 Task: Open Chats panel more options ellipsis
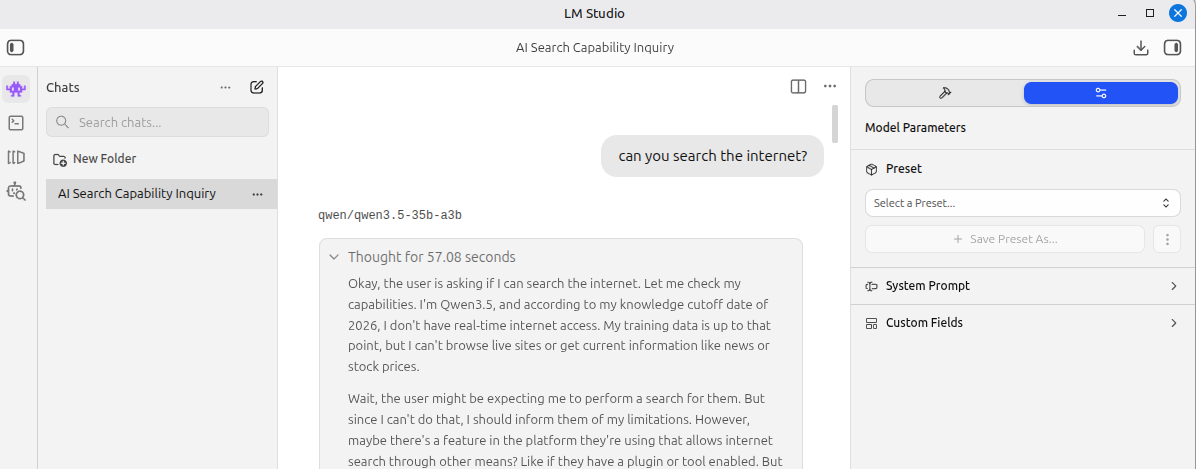pos(226,87)
